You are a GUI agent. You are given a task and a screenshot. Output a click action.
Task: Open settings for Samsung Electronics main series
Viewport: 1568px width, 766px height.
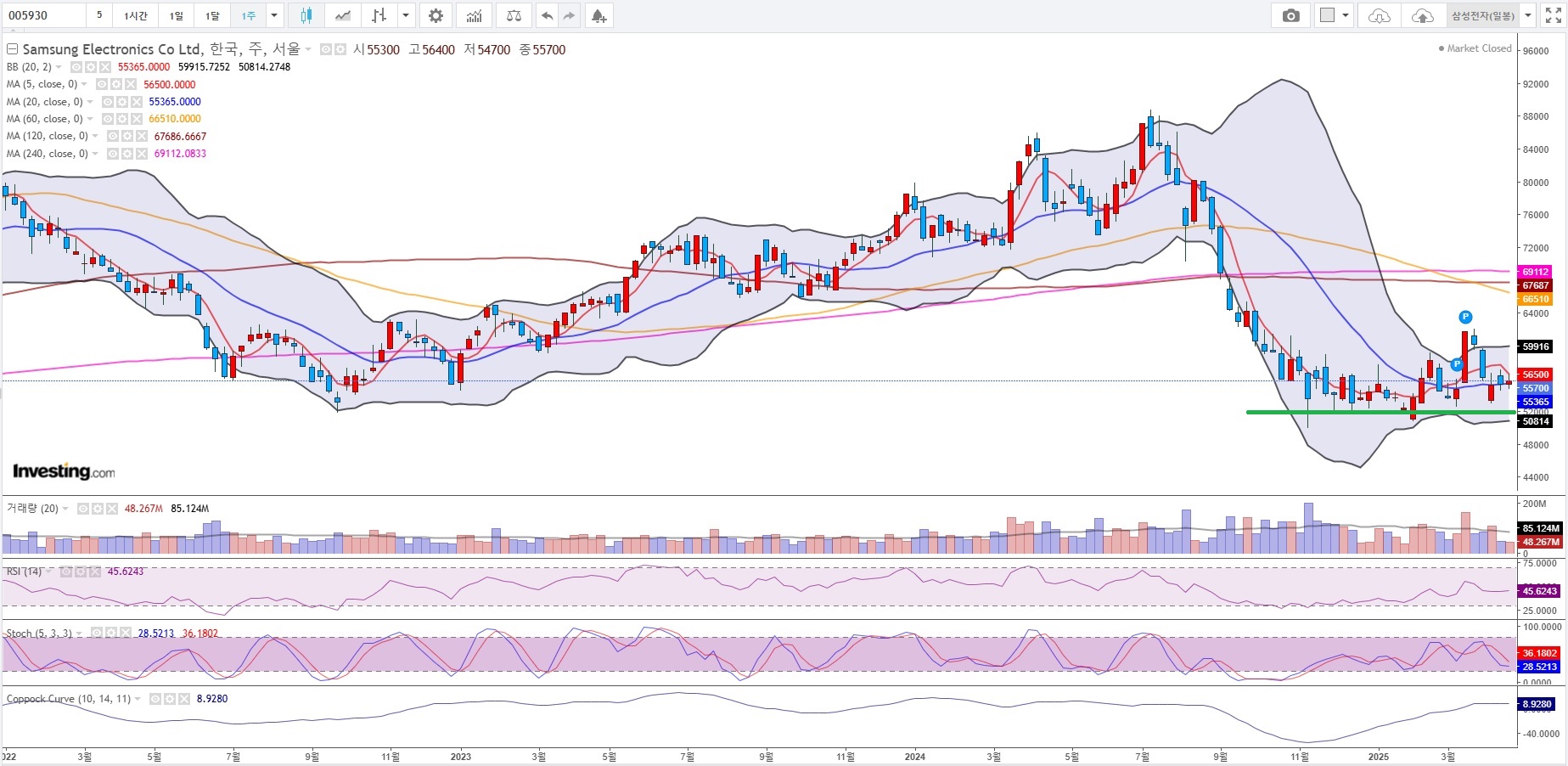click(340, 50)
